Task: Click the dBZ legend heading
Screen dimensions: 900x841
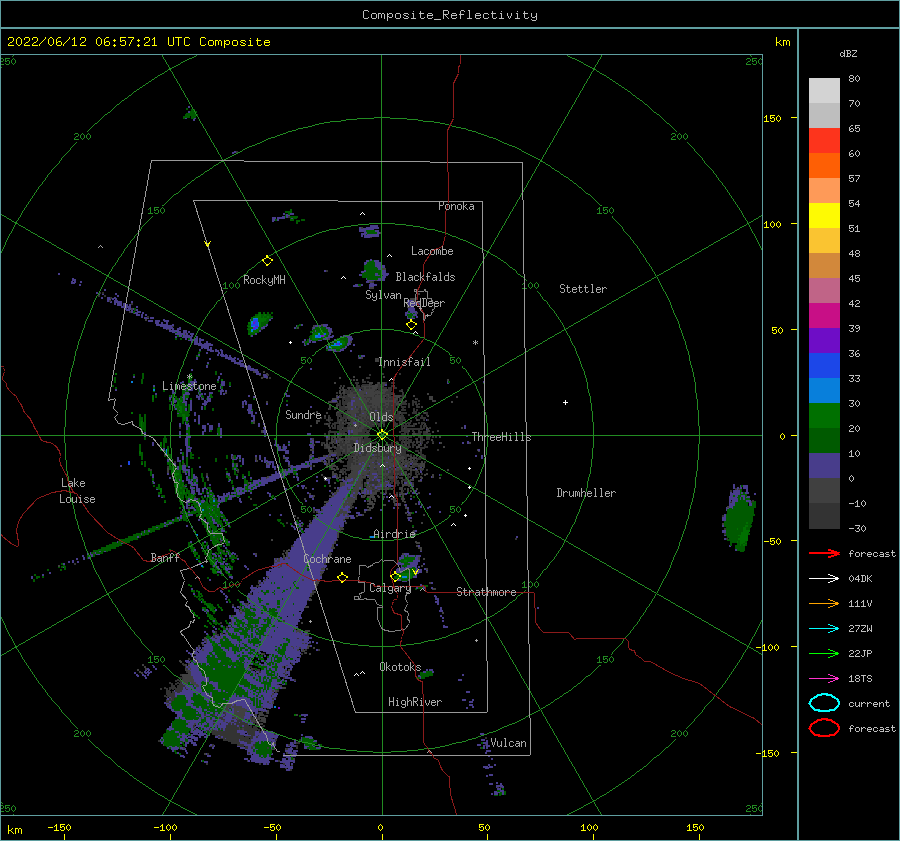Action: (848, 53)
